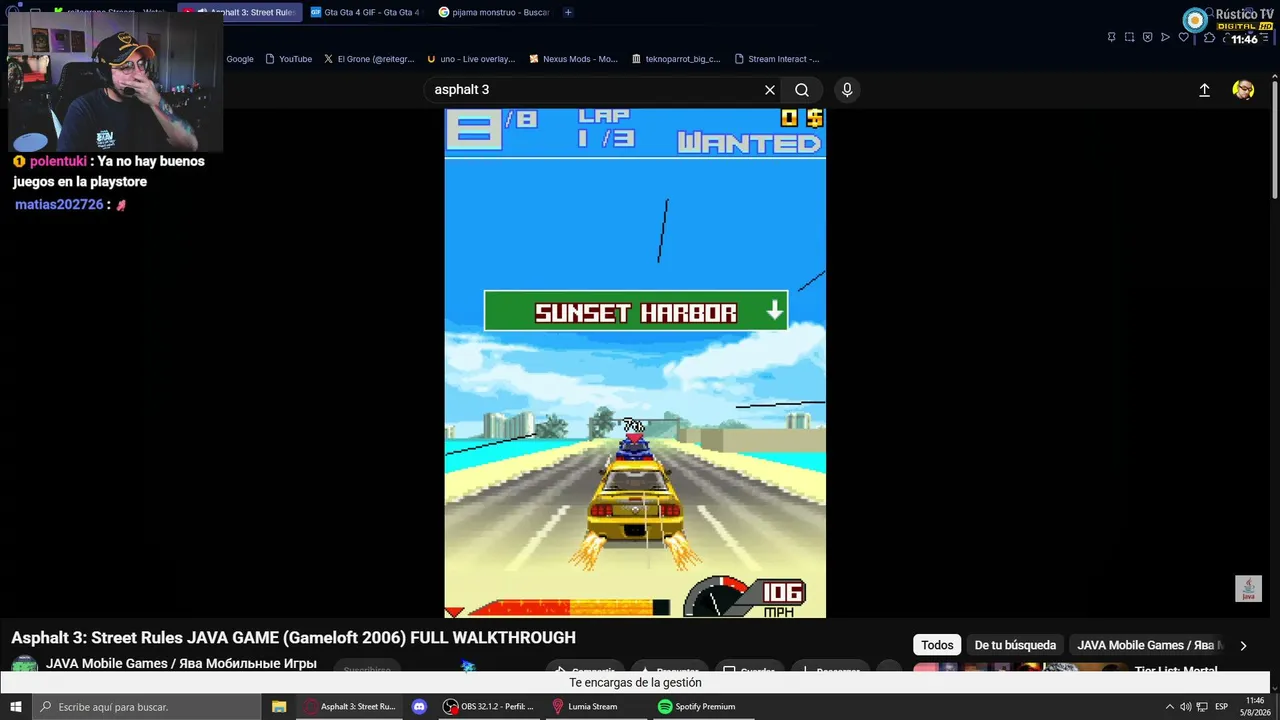This screenshot has width=1280, height=720.
Task: Open the Stream Interact bookmark
Action: click(x=777, y=59)
